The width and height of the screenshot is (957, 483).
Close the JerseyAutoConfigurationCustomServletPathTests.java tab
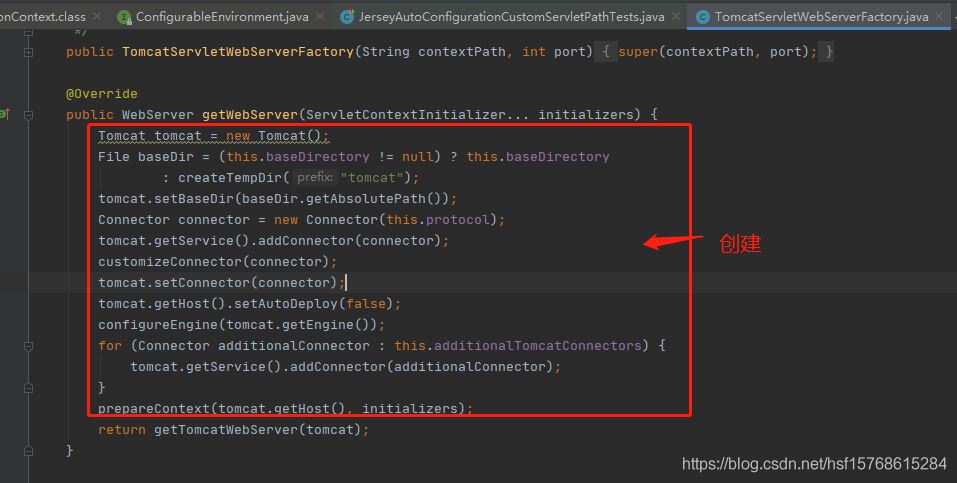[676, 16]
